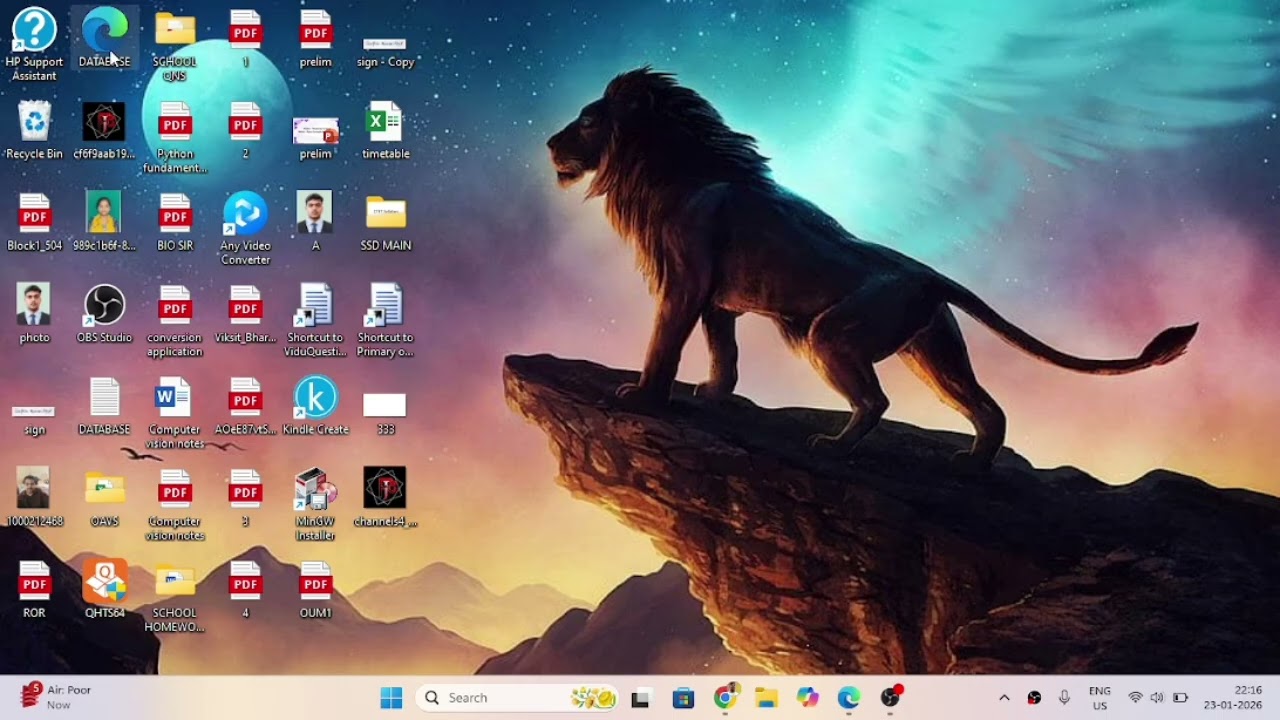This screenshot has height=720, width=1280.
Task: Open Python fundamentals PDF
Action: coord(175,137)
